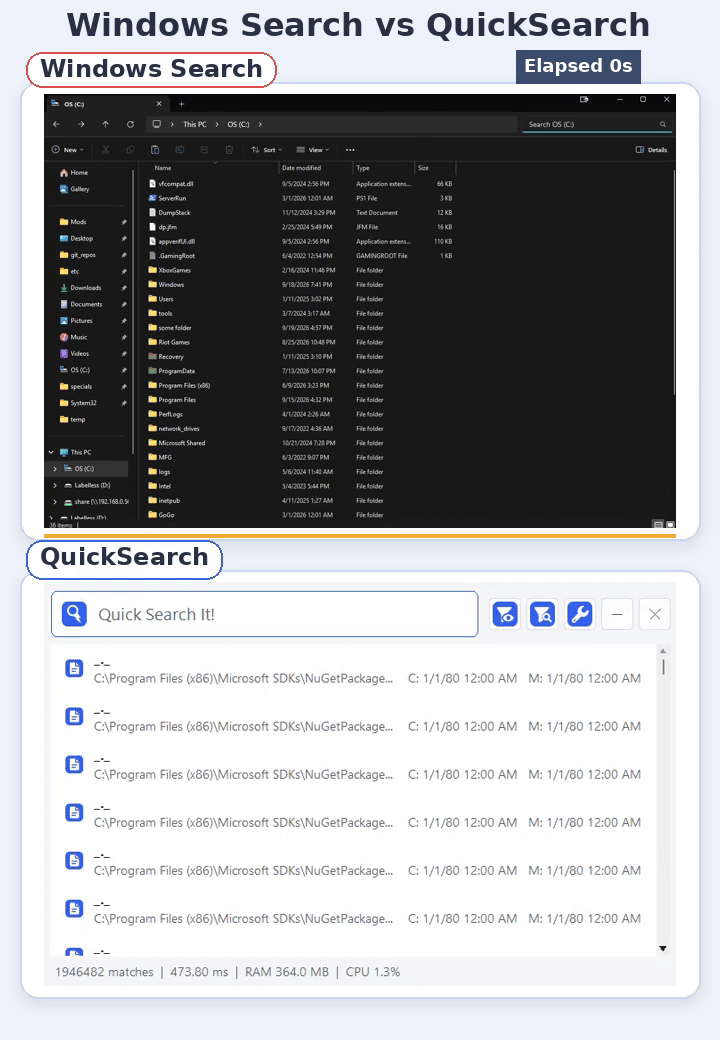Open the eye filter icon in QuickSearch

coord(505,614)
